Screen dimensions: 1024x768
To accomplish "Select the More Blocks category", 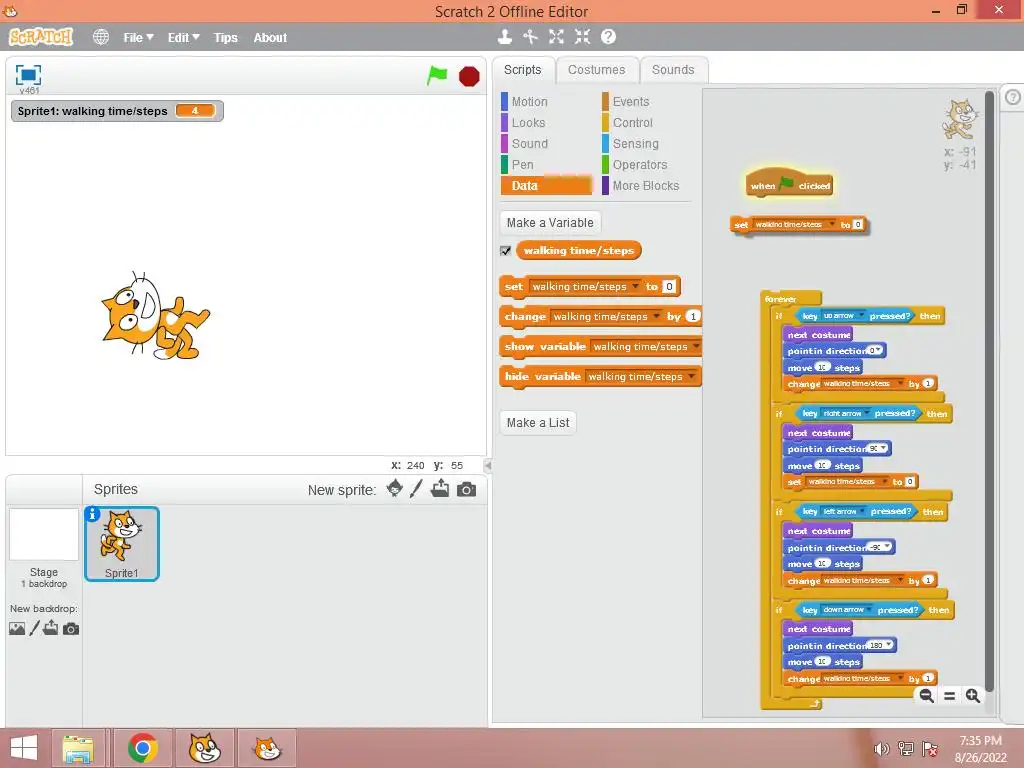I will (x=647, y=185).
